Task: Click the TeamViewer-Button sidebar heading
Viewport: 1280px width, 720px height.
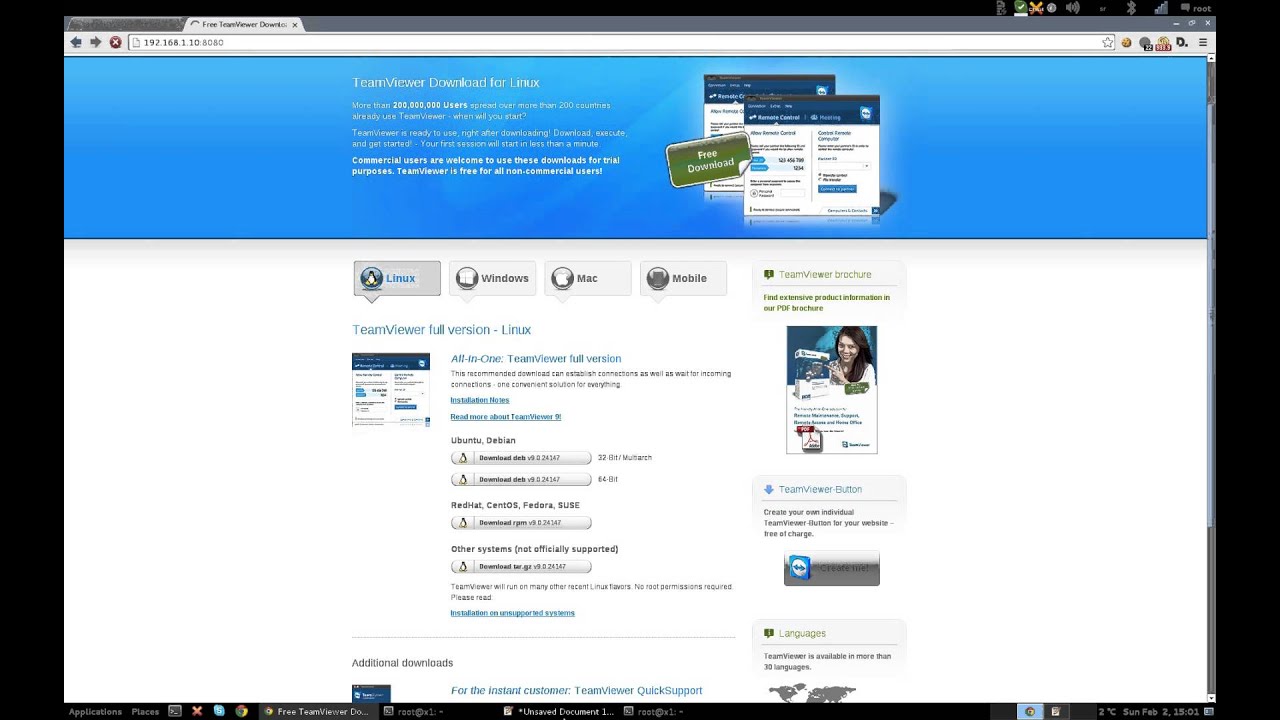Action: pyautogui.click(x=820, y=489)
